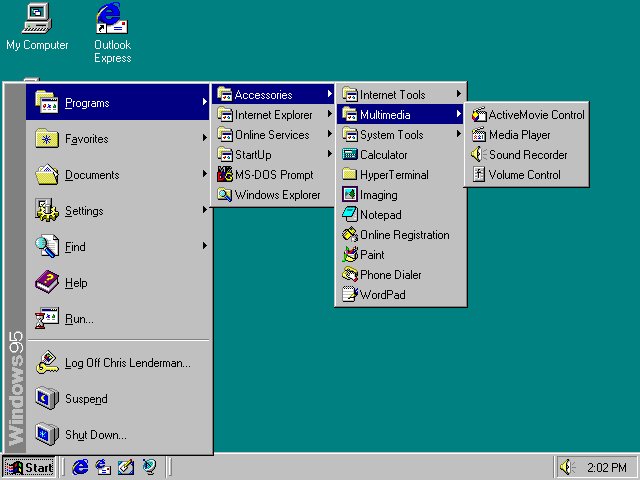The width and height of the screenshot is (640, 480).
Task: Click the Outlook Express Quick Launch icon
Action: pos(103,467)
